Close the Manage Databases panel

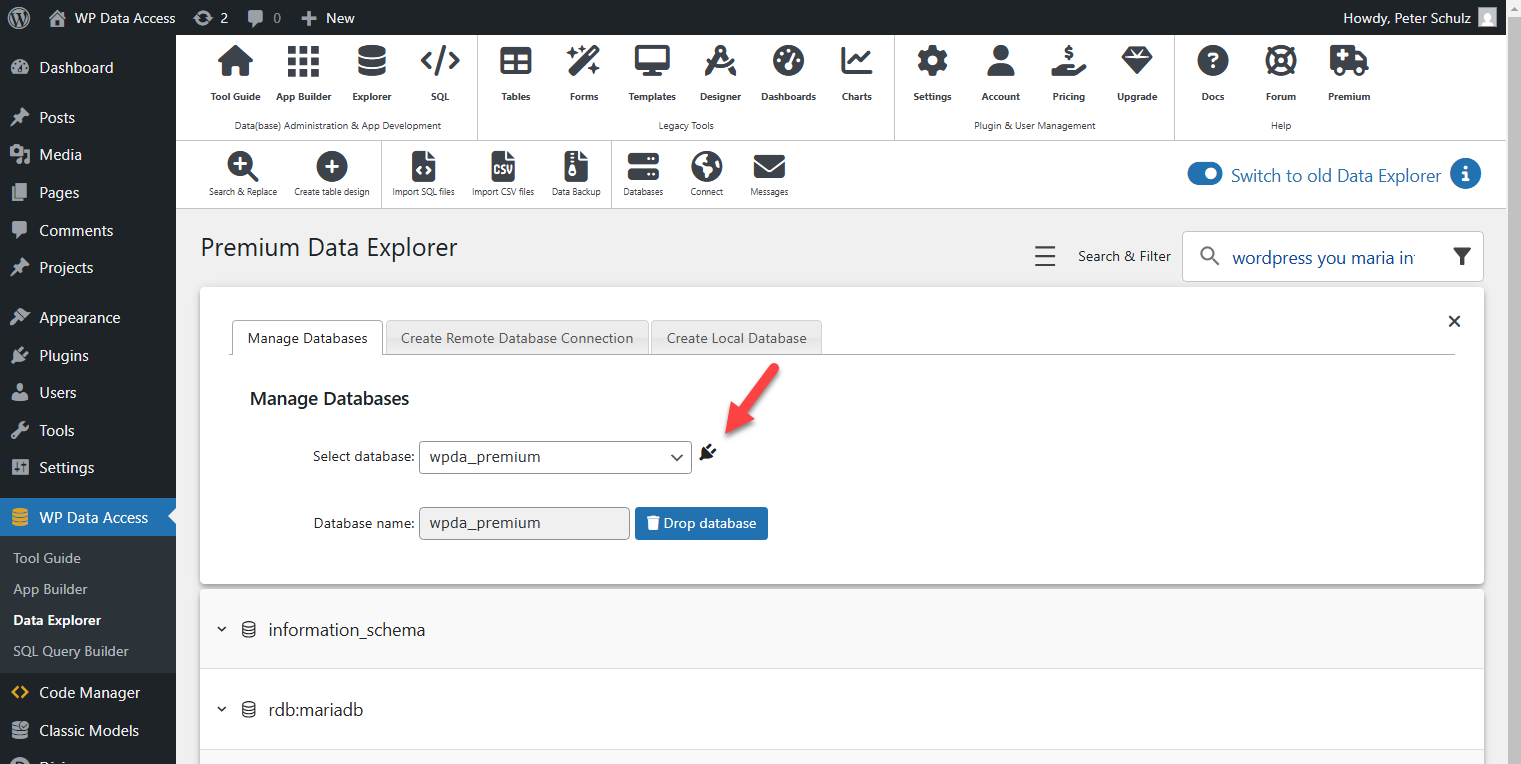coord(1454,321)
